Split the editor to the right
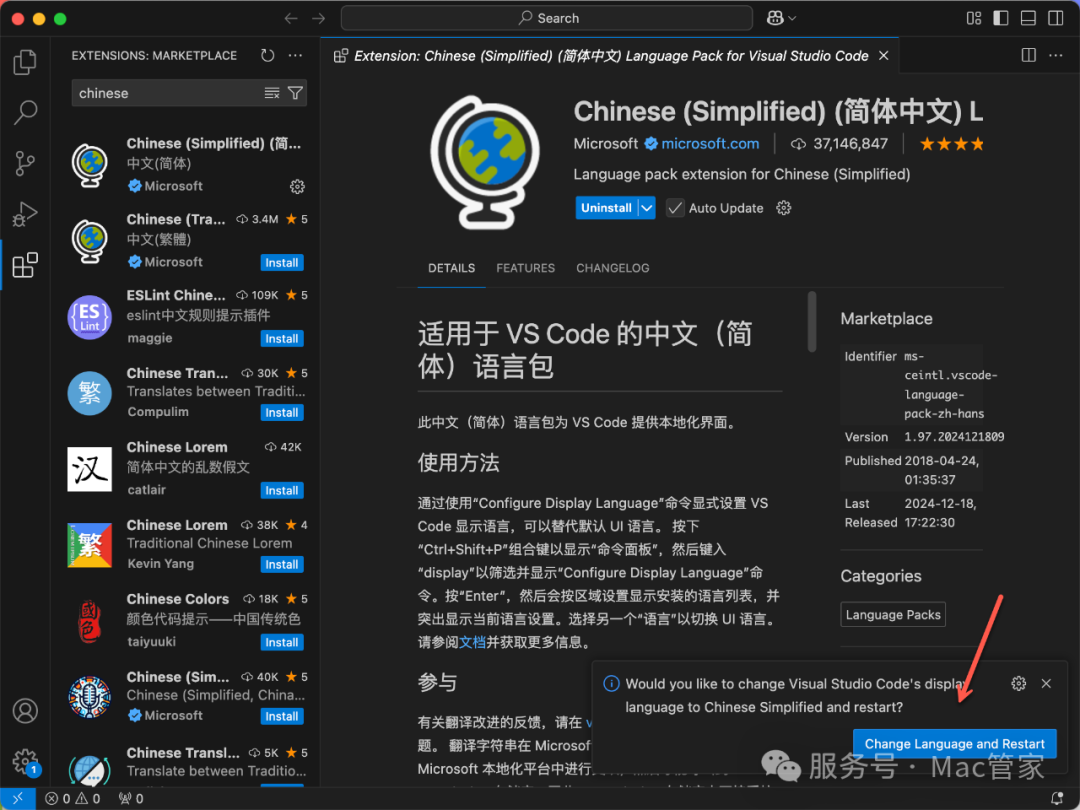The width and height of the screenshot is (1080, 810). pos(1028,55)
